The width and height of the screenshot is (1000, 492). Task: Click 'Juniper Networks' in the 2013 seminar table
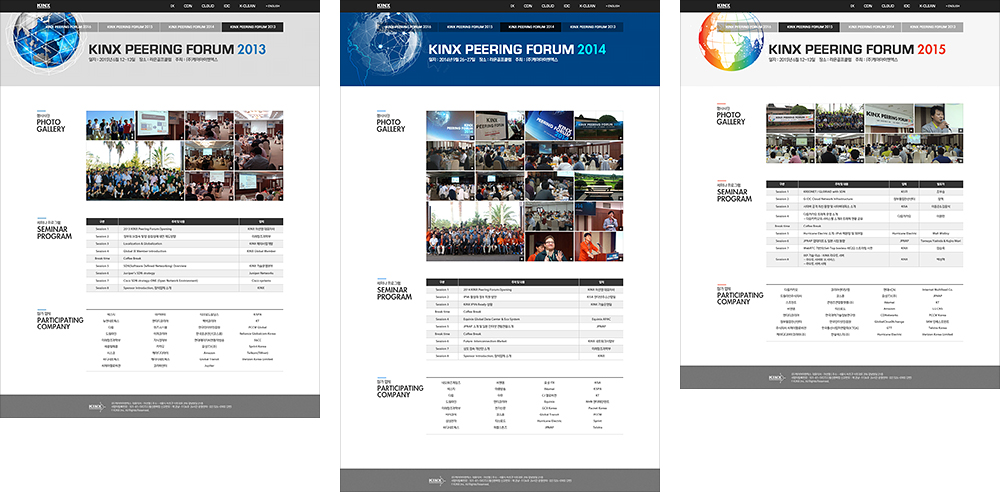point(260,273)
